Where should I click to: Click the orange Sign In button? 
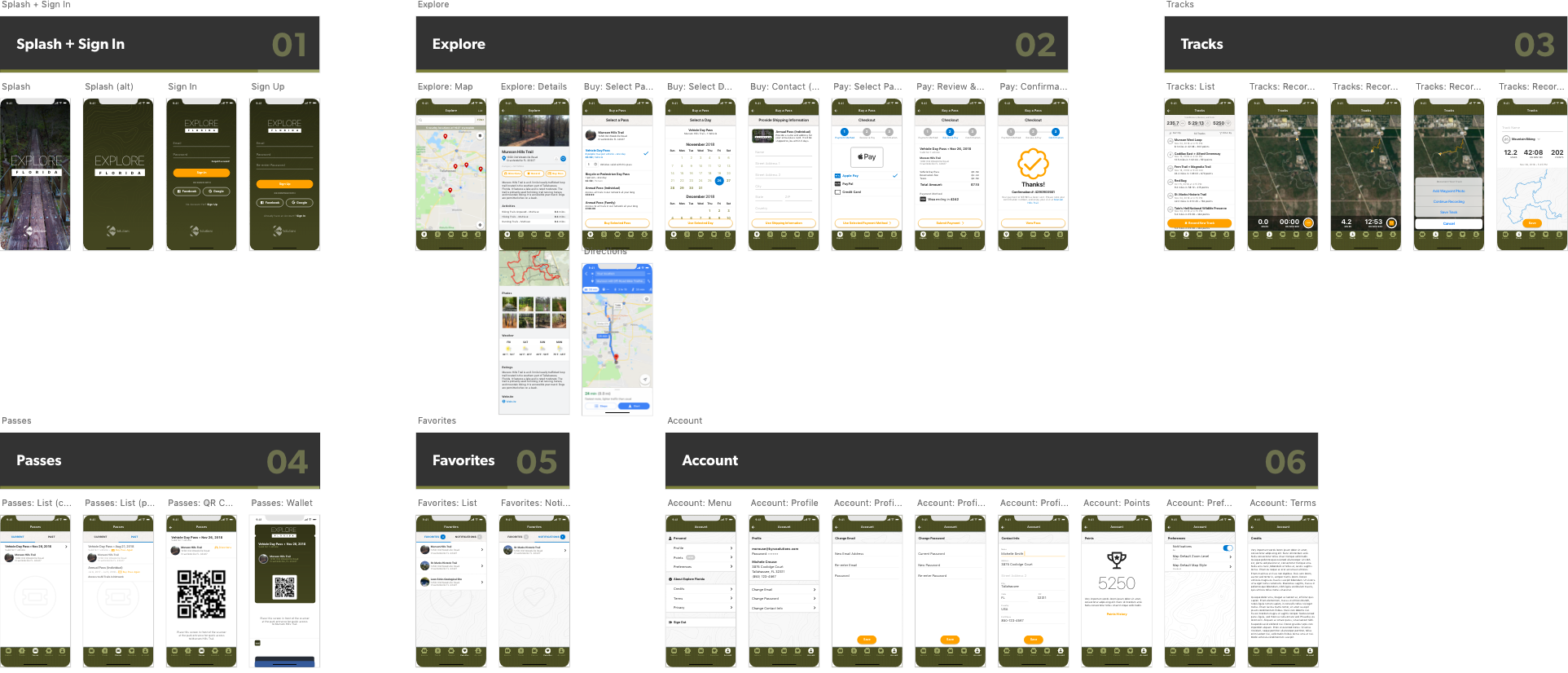(201, 173)
